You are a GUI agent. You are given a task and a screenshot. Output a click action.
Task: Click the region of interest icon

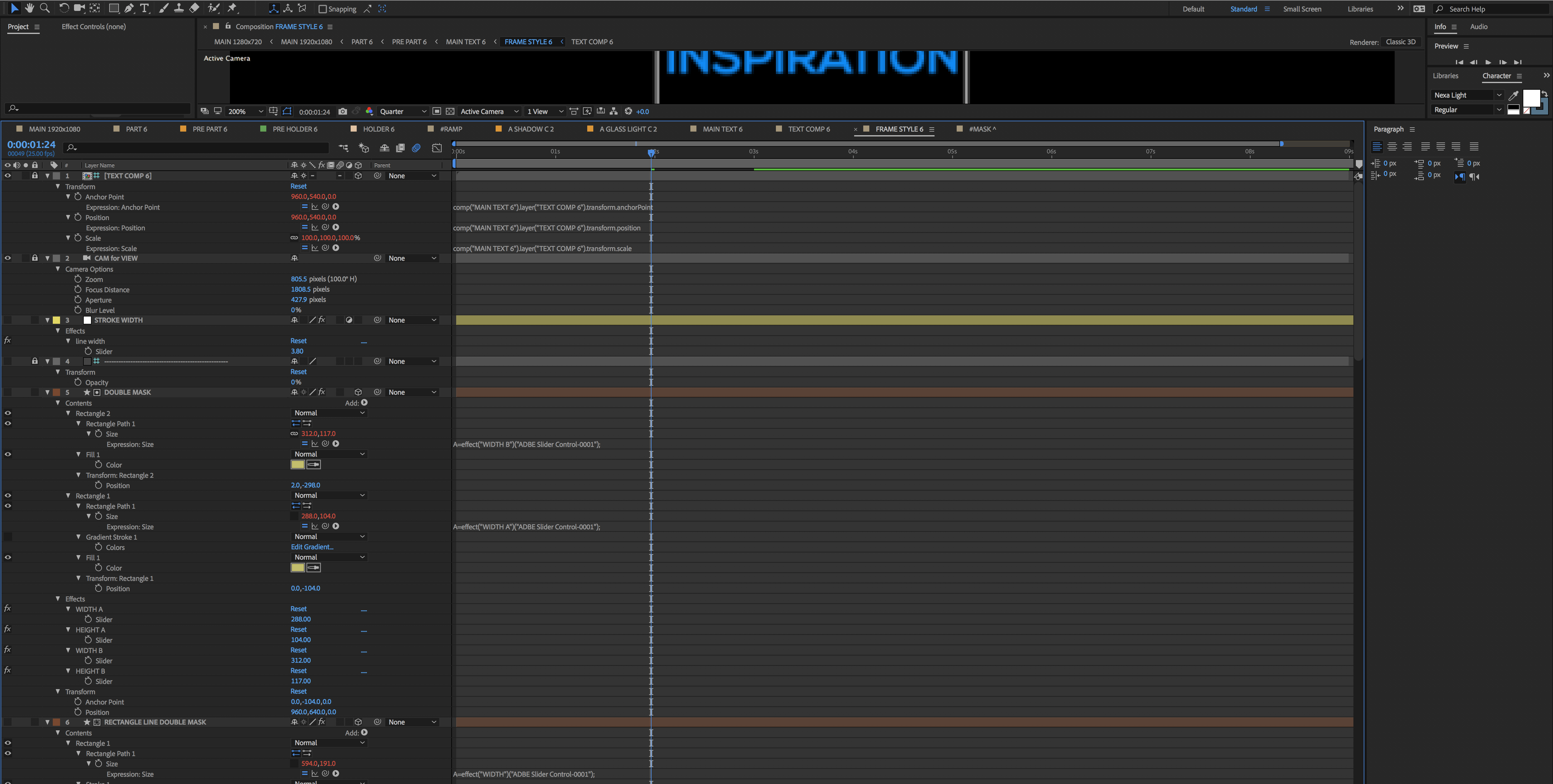(436, 112)
